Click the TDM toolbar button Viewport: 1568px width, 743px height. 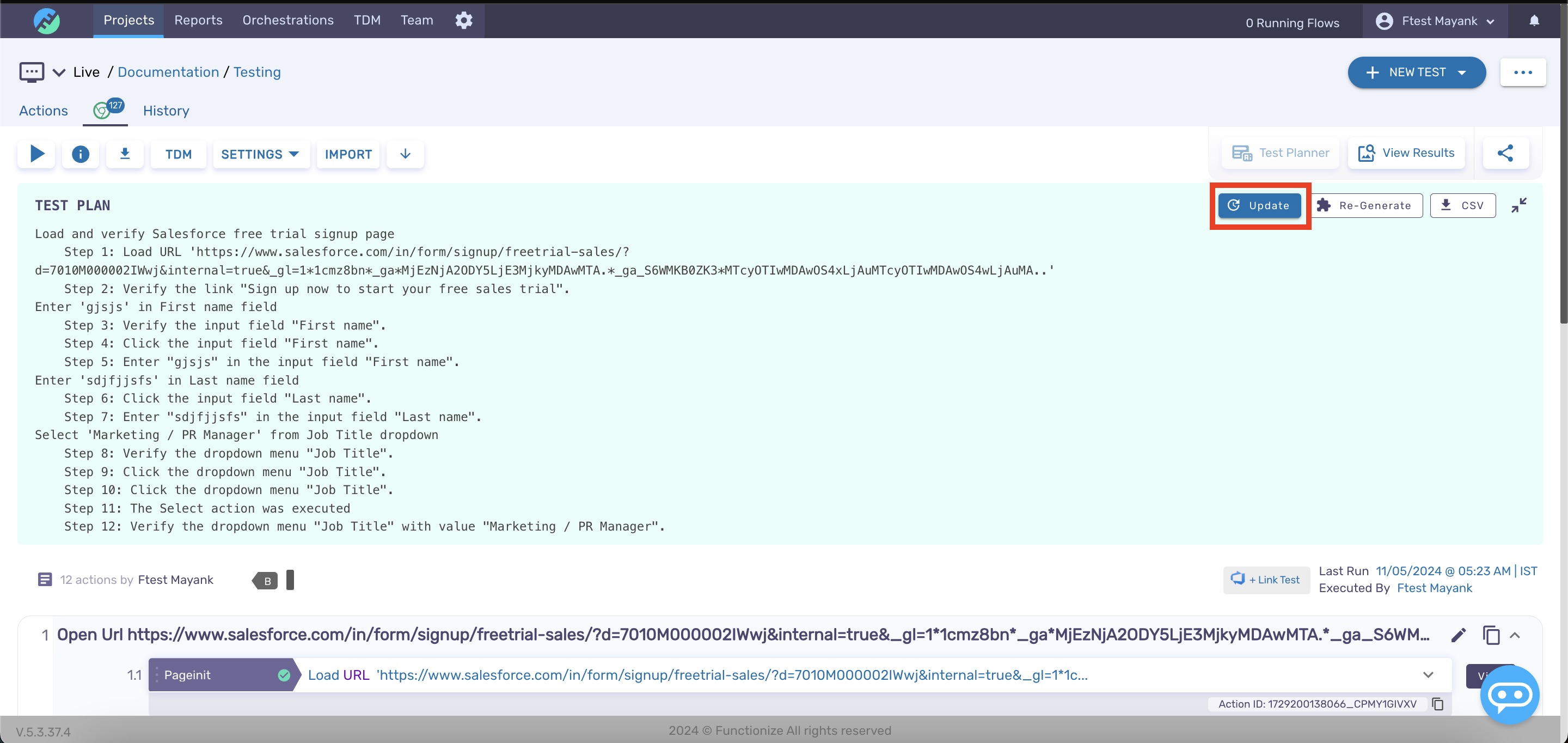179,154
